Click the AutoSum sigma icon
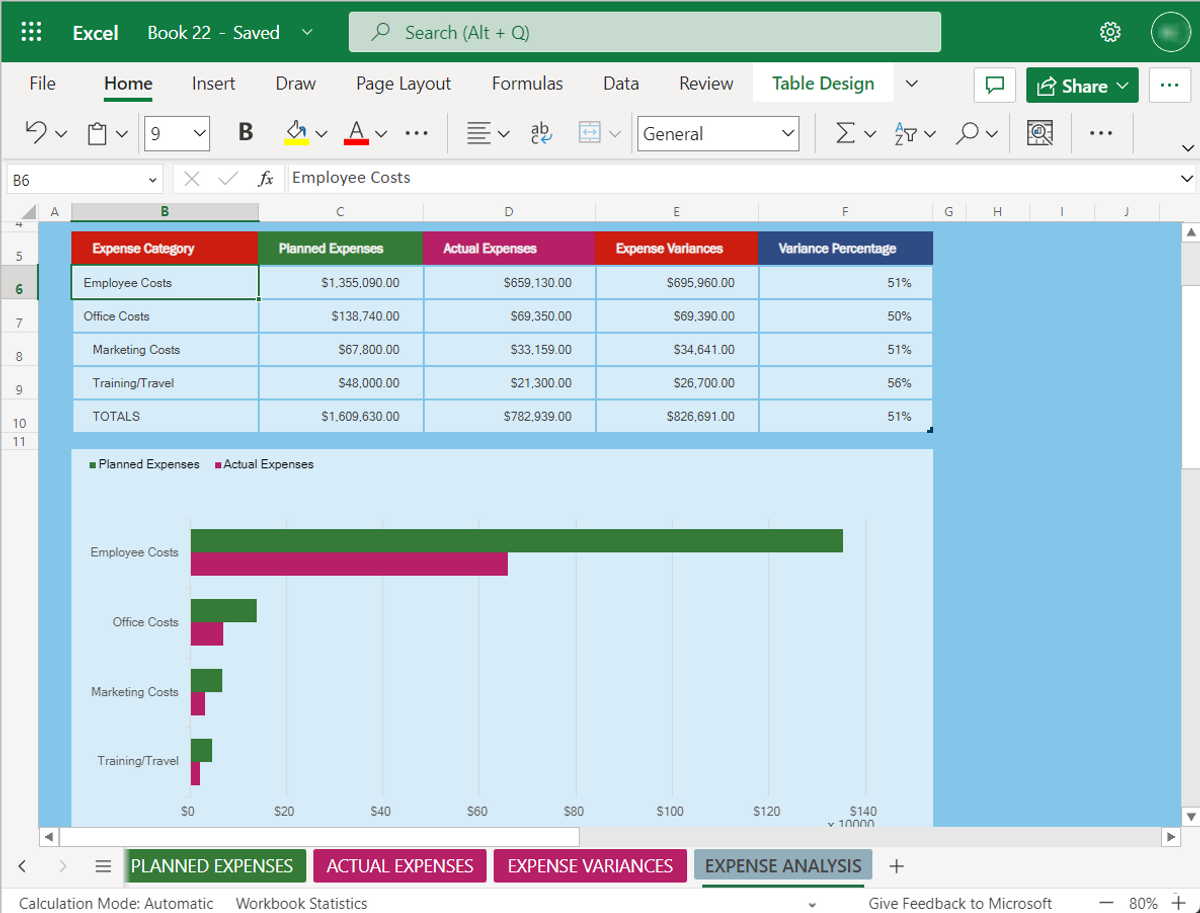The width and height of the screenshot is (1200, 913). coord(846,133)
